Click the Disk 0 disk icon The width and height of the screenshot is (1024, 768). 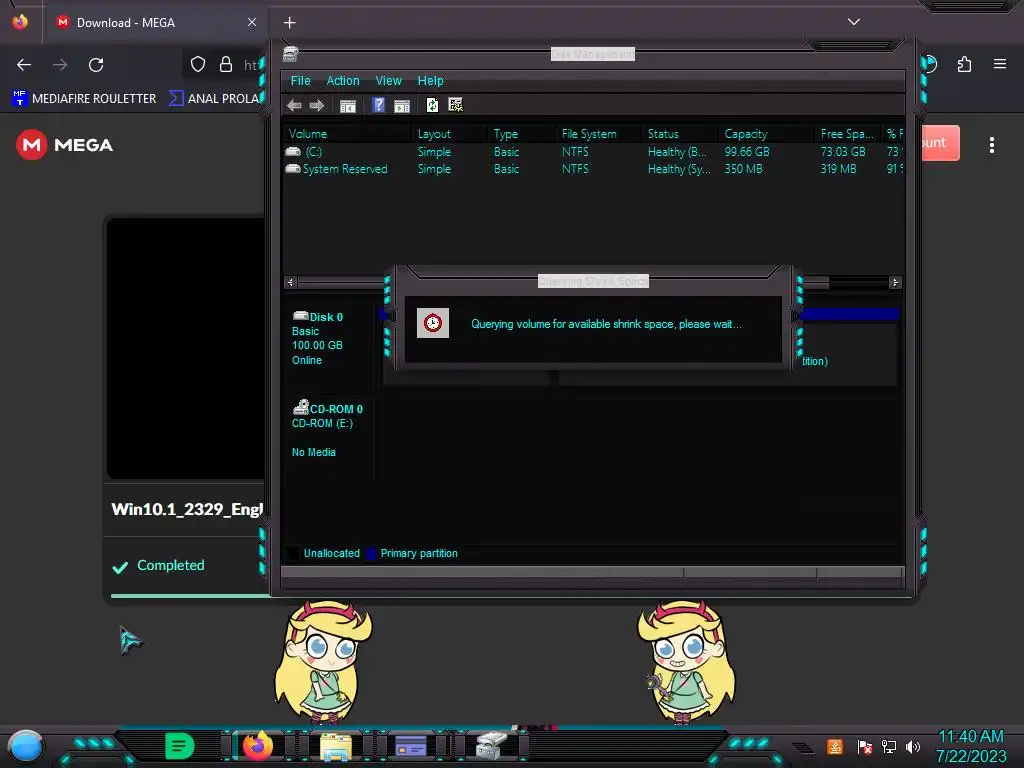(x=300, y=316)
